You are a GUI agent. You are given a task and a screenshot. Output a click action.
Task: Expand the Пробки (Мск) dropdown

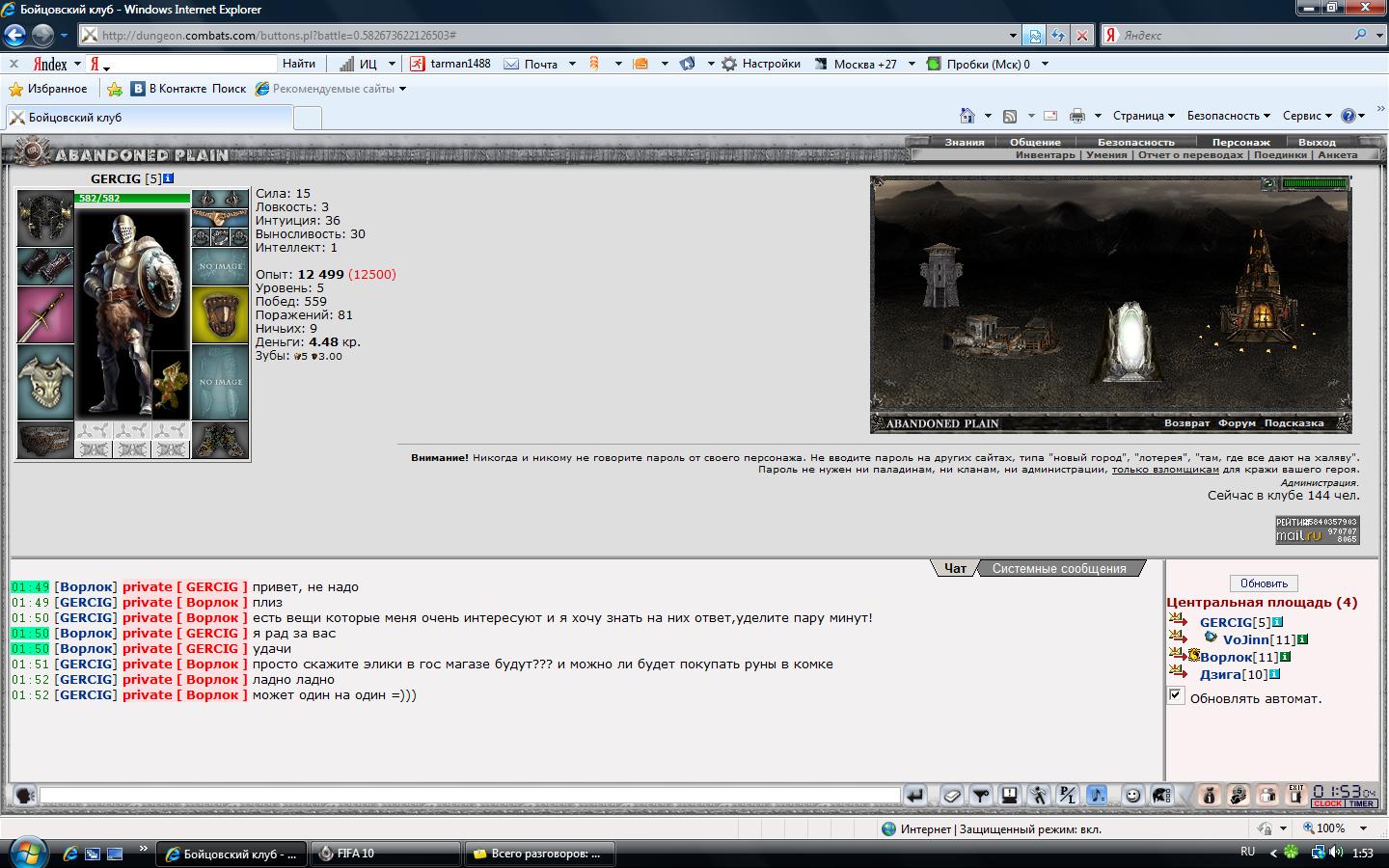pos(1045,65)
